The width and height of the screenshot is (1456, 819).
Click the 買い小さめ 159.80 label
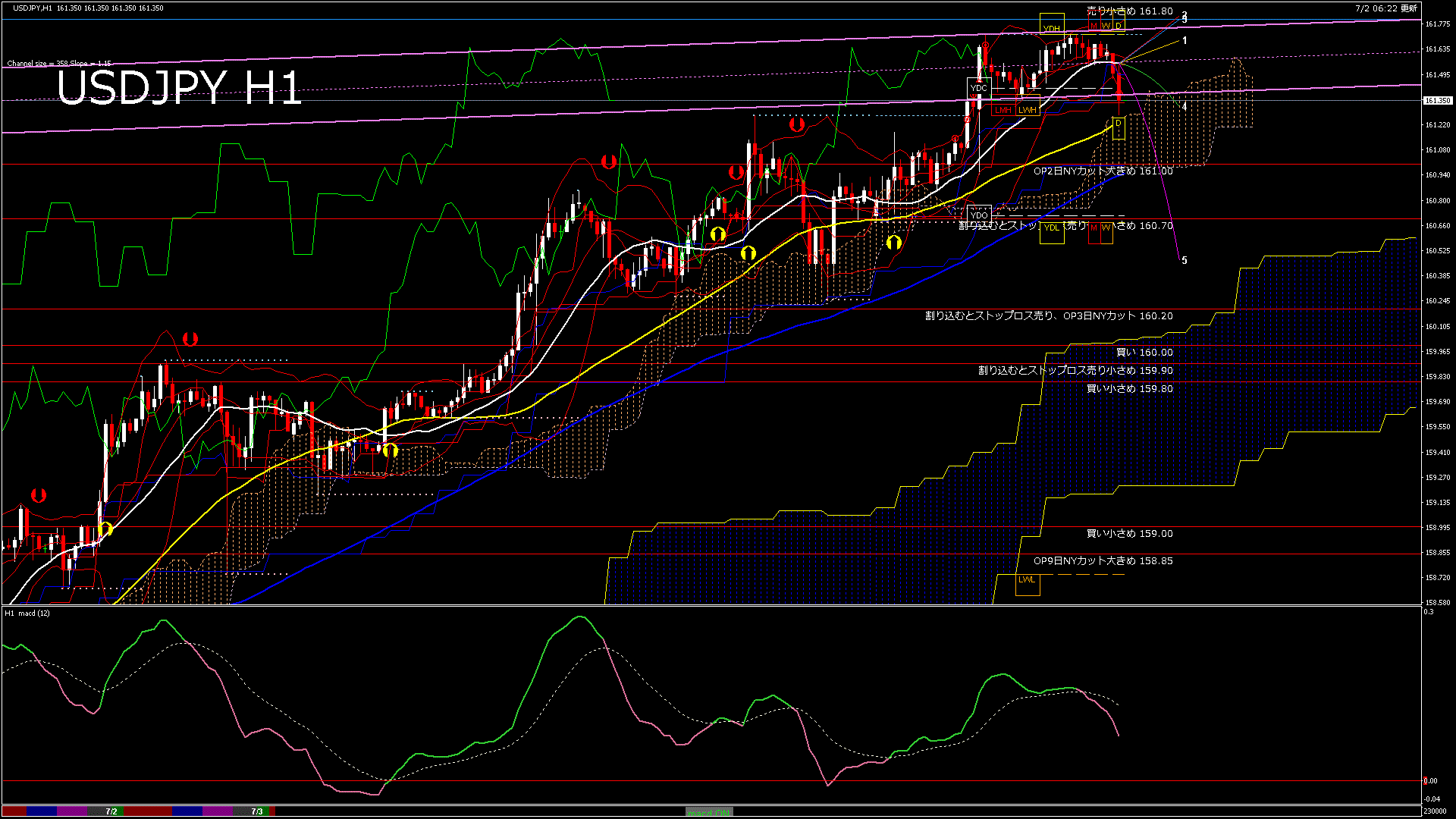1129,389
